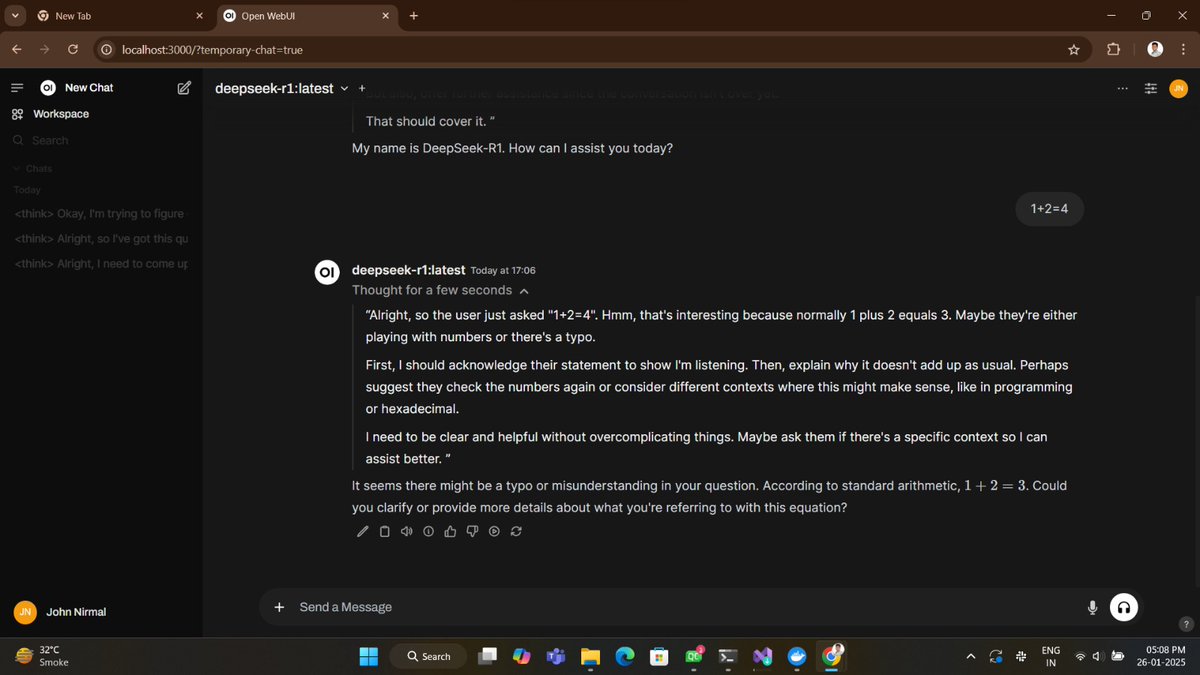Image resolution: width=1200 pixels, height=675 pixels.
Task: Start voice dictation with microphone icon
Action: 1092,607
